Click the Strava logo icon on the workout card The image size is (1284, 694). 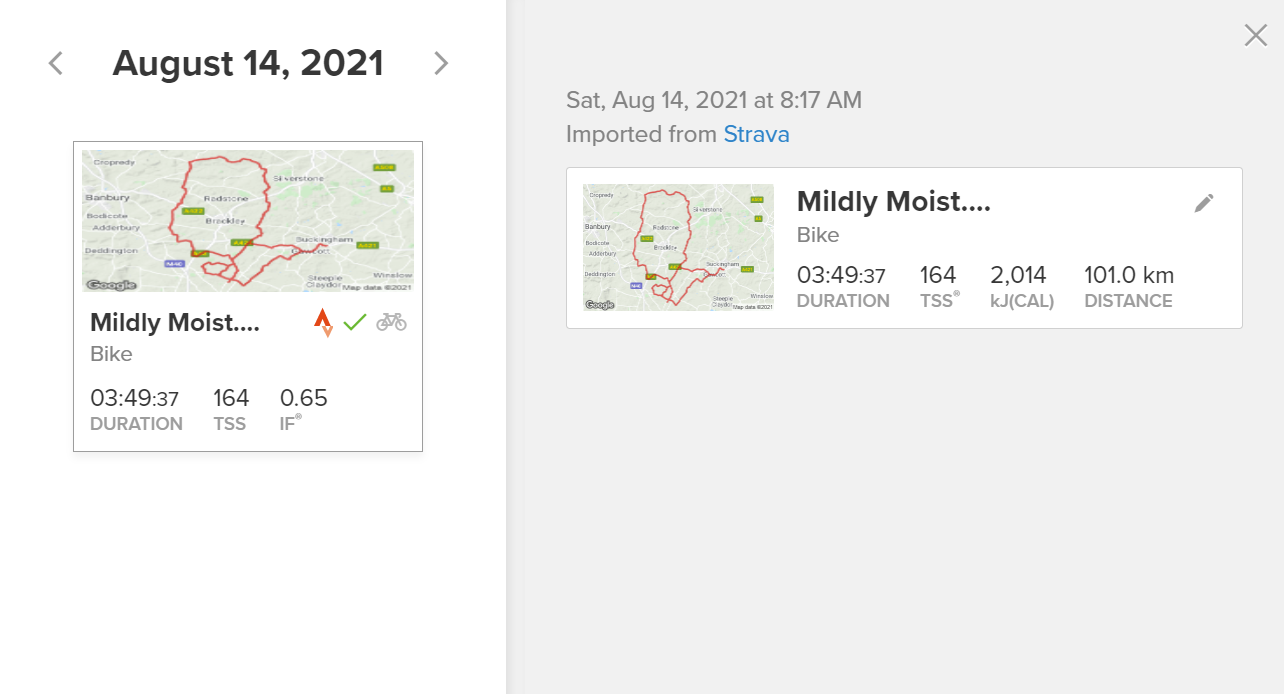[x=323, y=322]
